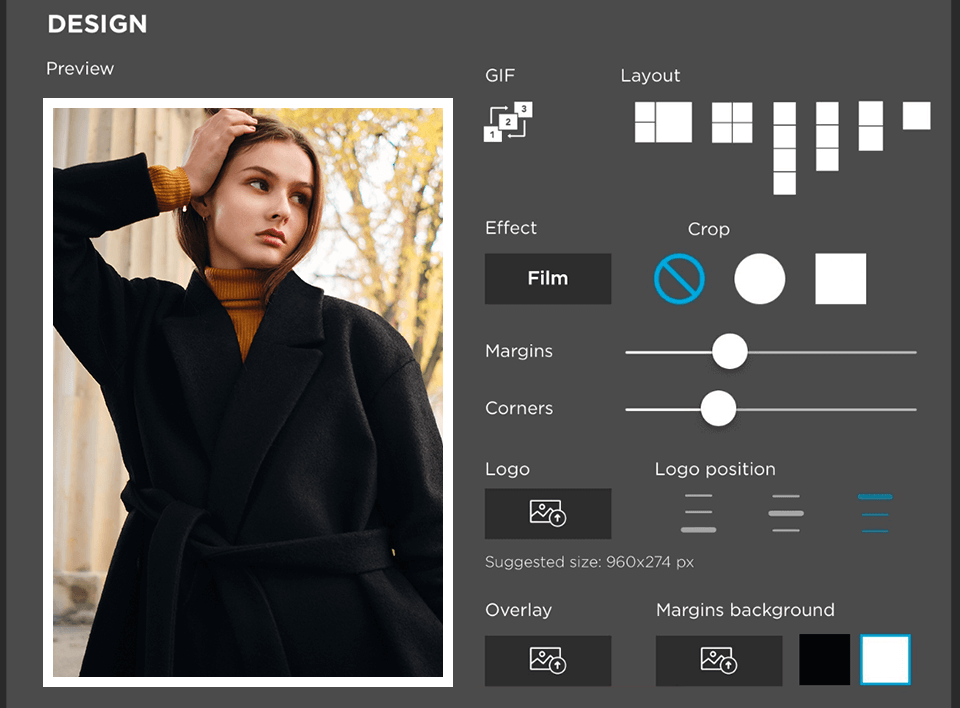The image size is (960, 708).
Task: Select the three-photo vertical strip layout
Action: click(x=827, y=136)
